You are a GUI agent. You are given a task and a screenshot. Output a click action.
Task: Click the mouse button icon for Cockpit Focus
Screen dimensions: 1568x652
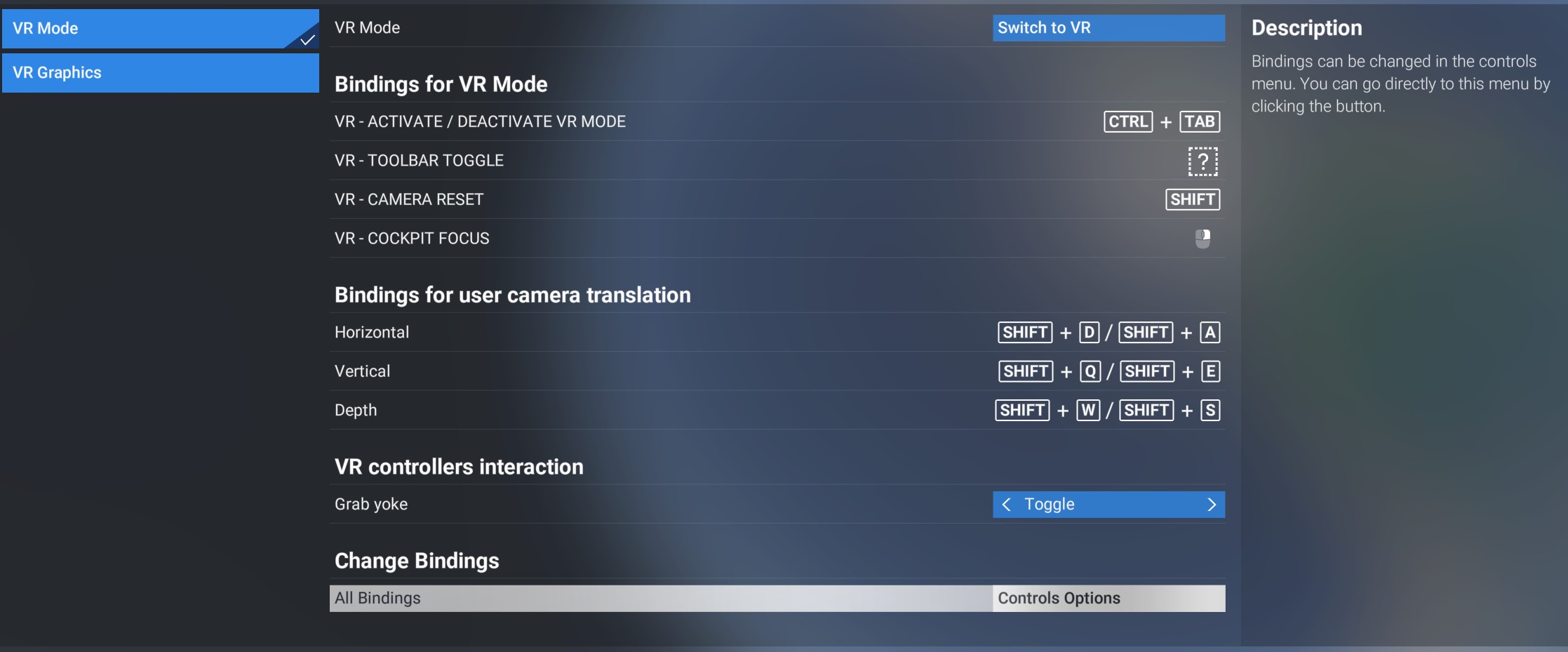(x=1202, y=239)
